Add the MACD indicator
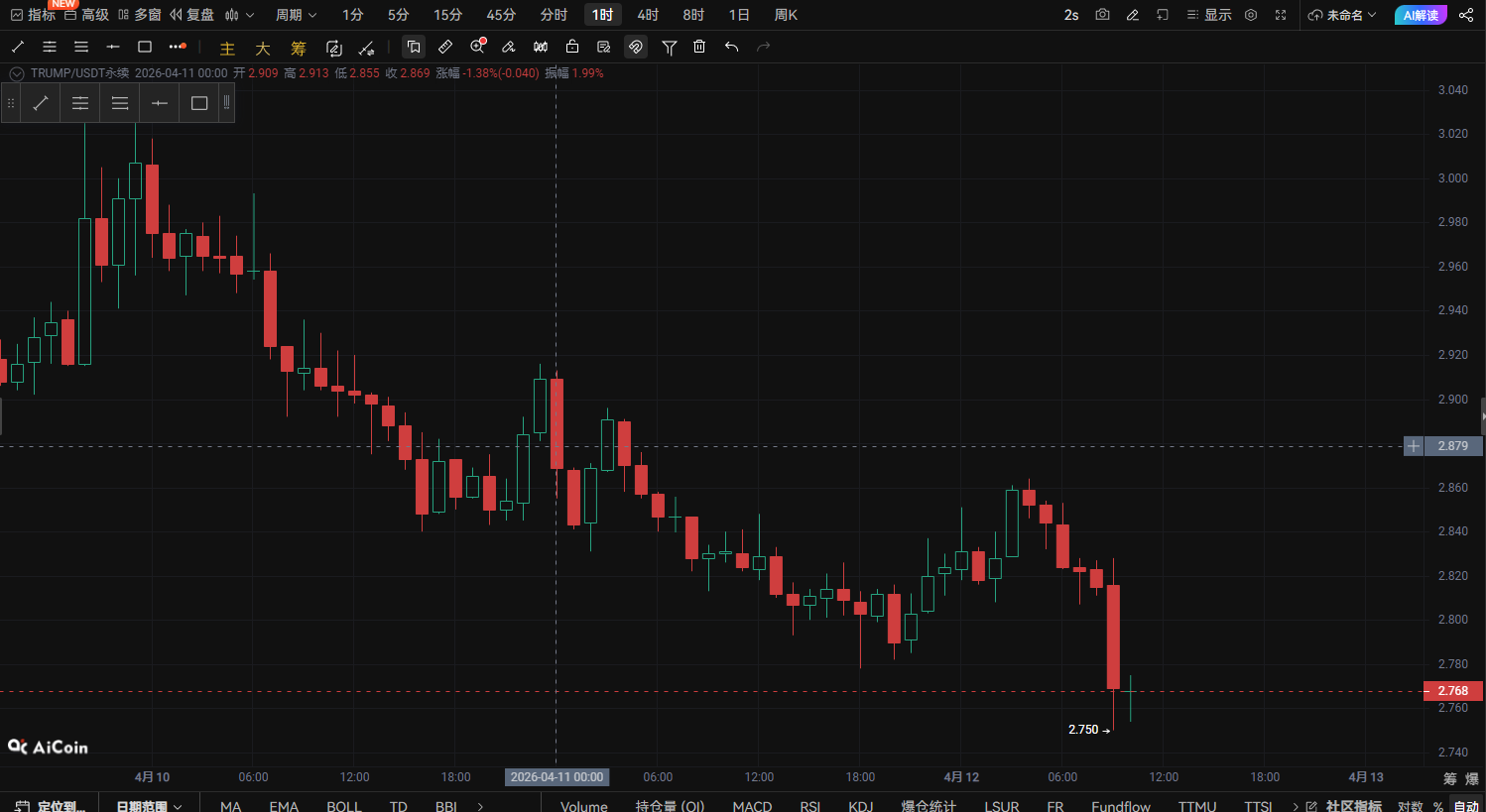Image resolution: width=1486 pixels, height=812 pixels. [x=752, y=806]
